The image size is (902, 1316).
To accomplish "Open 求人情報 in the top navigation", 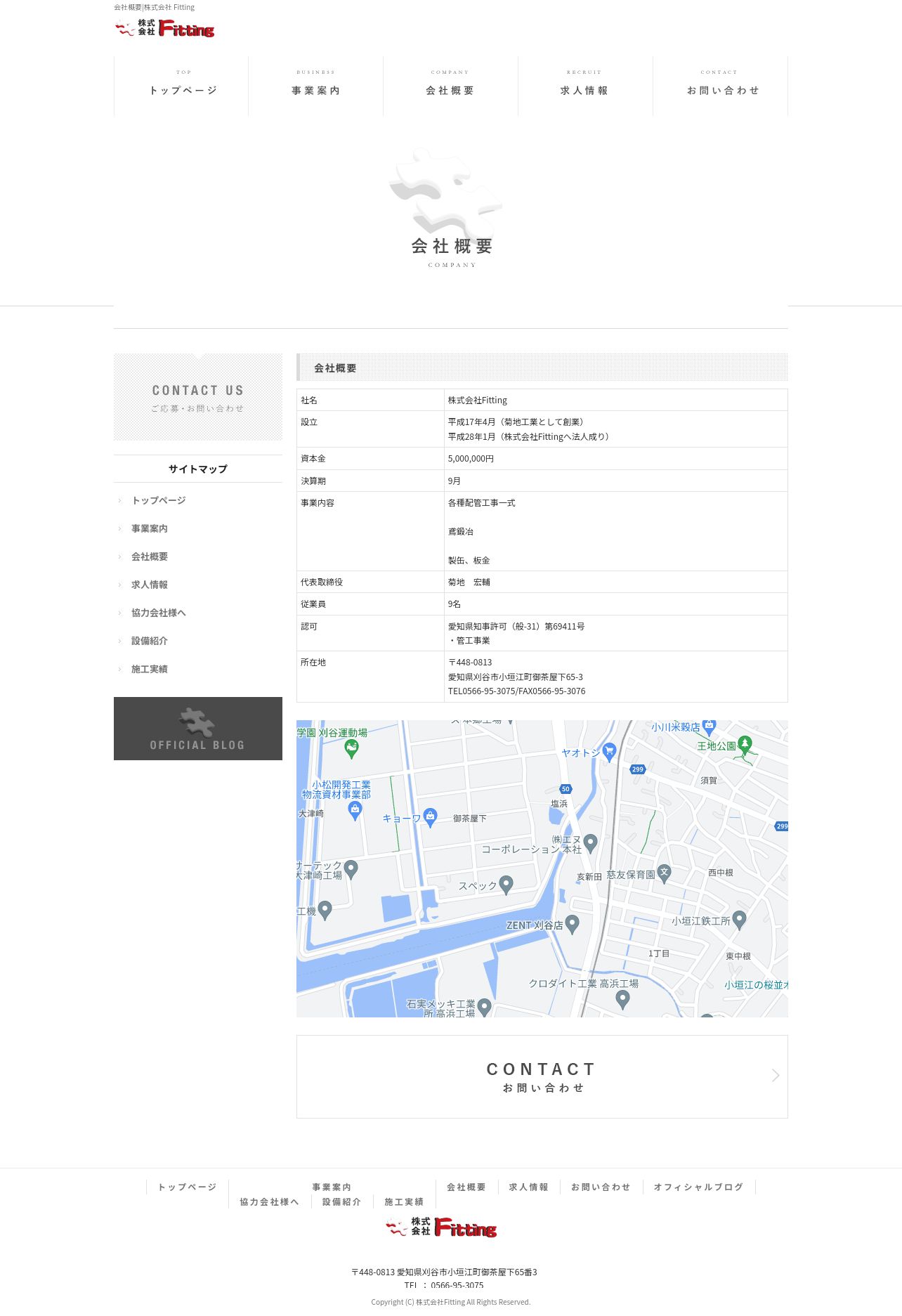I will [x=586, y=86].
